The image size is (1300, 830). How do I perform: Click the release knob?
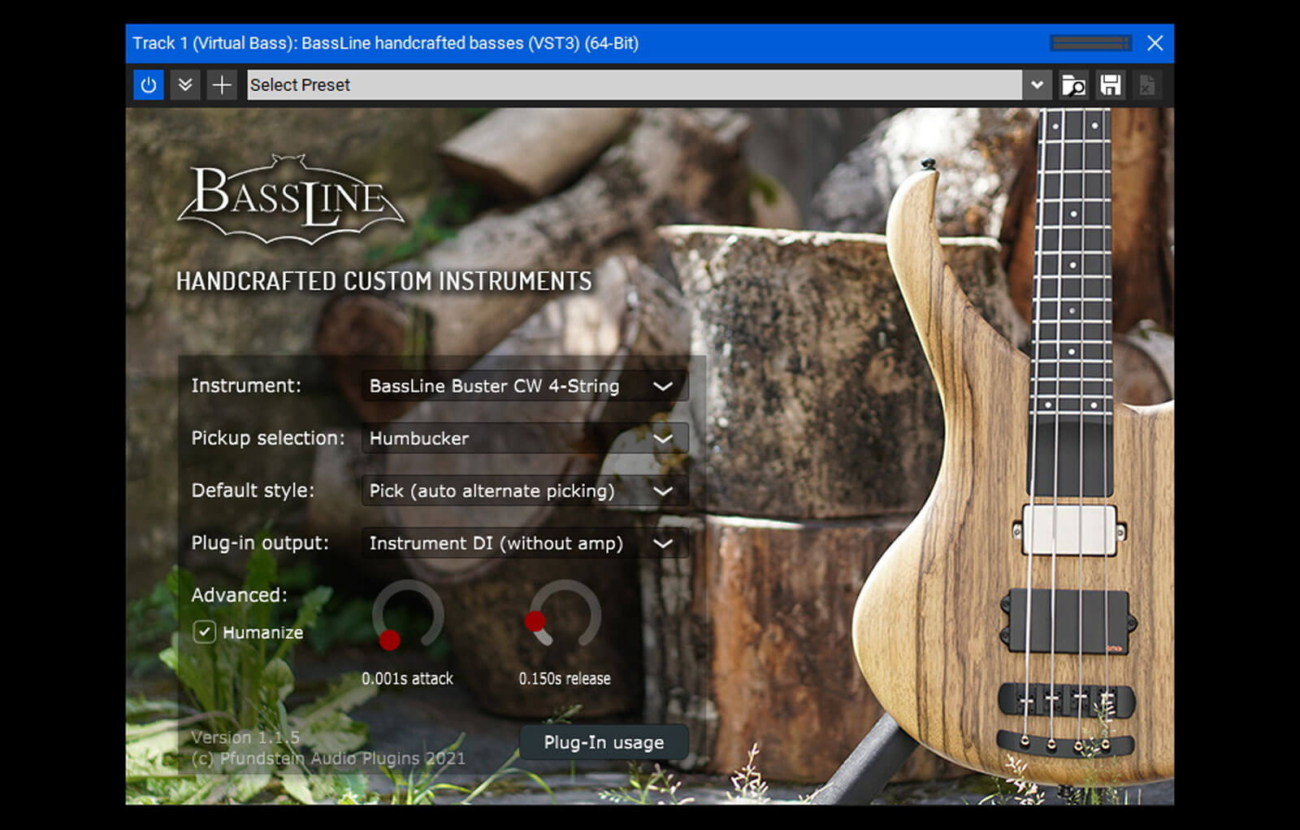coord(565,617)
